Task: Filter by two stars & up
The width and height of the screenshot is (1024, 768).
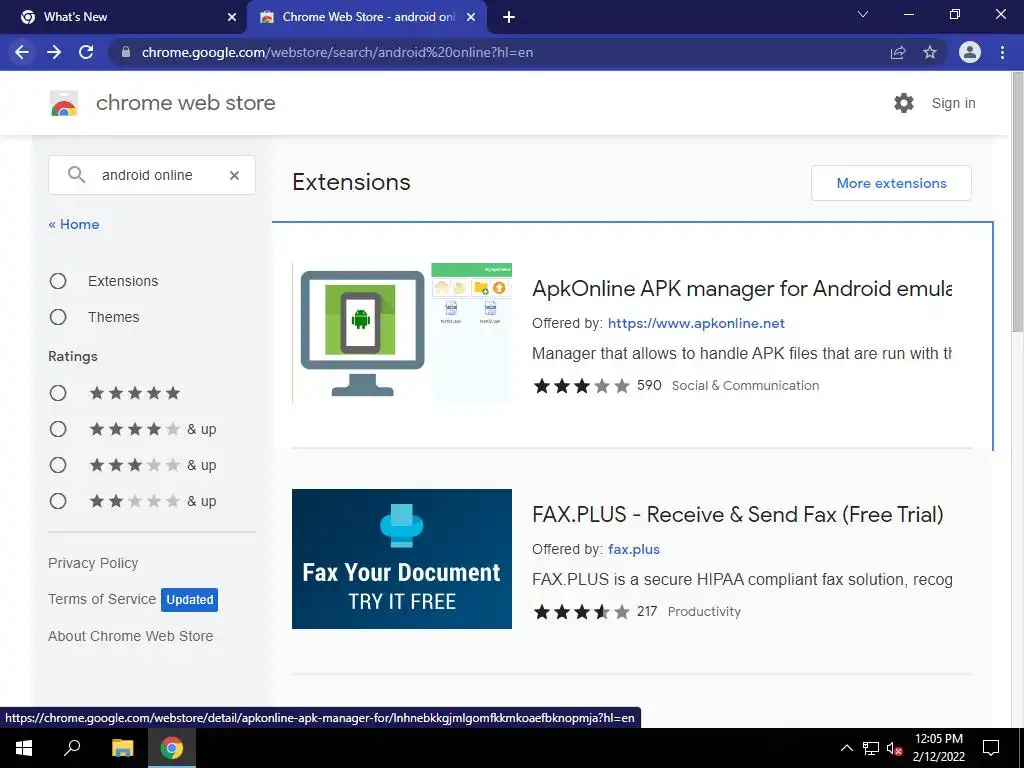Action: 58,501
